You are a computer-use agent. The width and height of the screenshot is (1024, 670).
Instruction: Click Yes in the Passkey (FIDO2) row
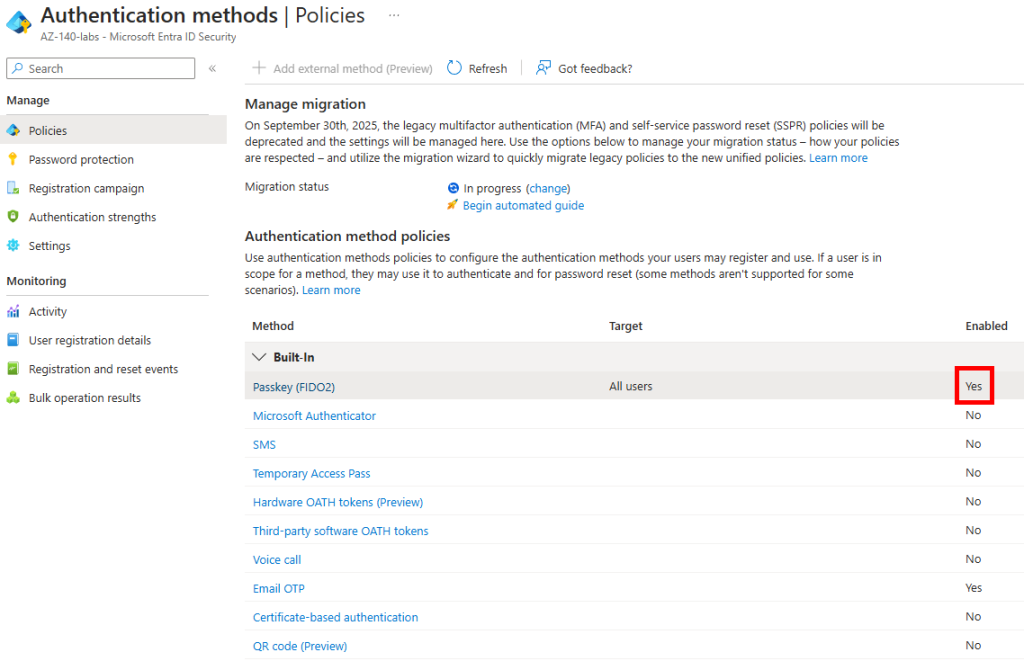tap(974, 386)
